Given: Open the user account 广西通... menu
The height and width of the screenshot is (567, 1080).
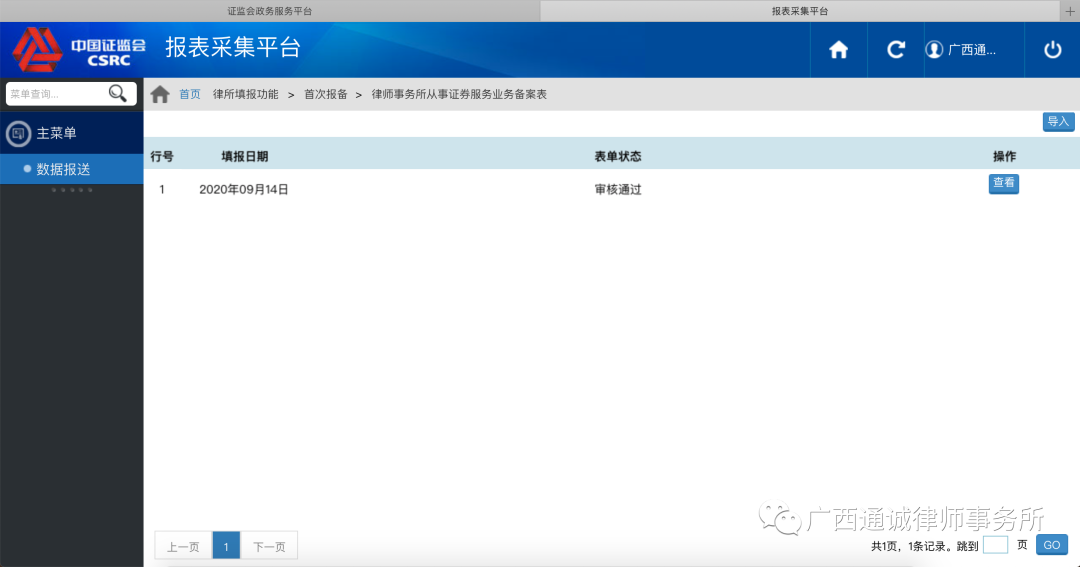Looking at the screenshot, I should pos(961,50).
